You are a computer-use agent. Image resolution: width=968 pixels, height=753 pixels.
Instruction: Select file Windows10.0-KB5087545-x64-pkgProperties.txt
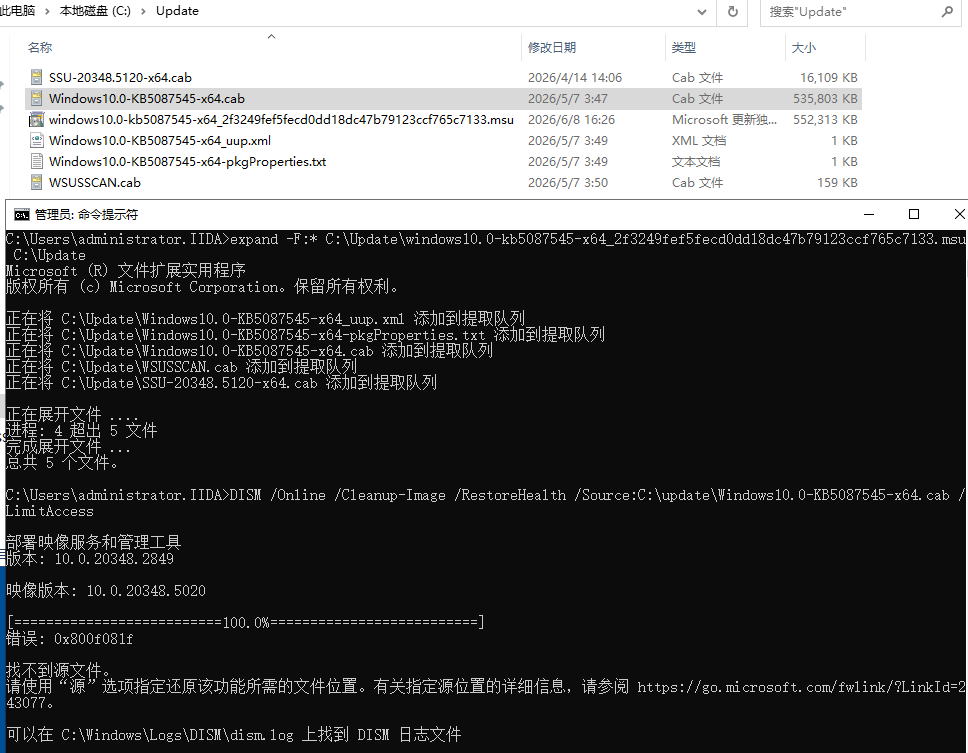pos(188,161)
